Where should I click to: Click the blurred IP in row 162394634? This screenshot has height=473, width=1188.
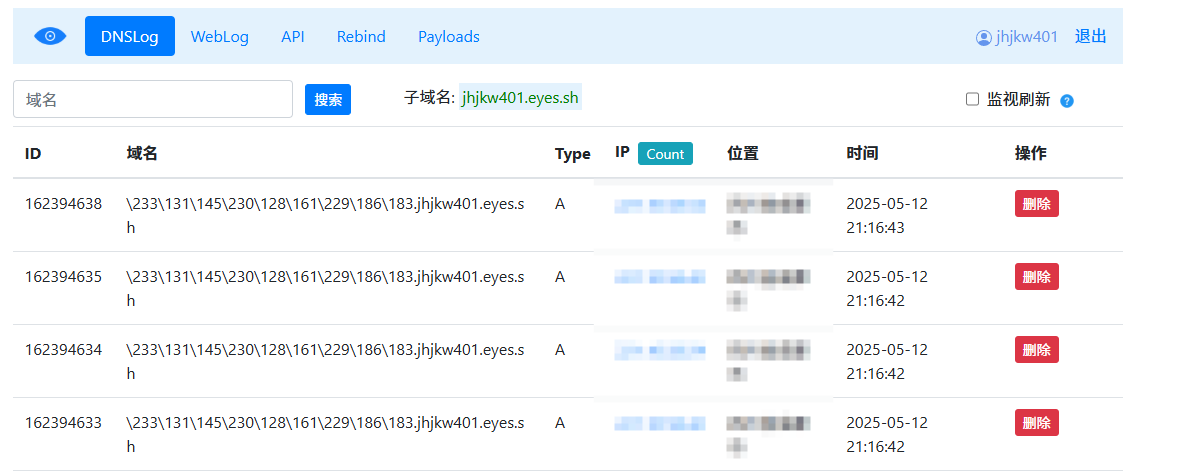(x=660, y=350)
